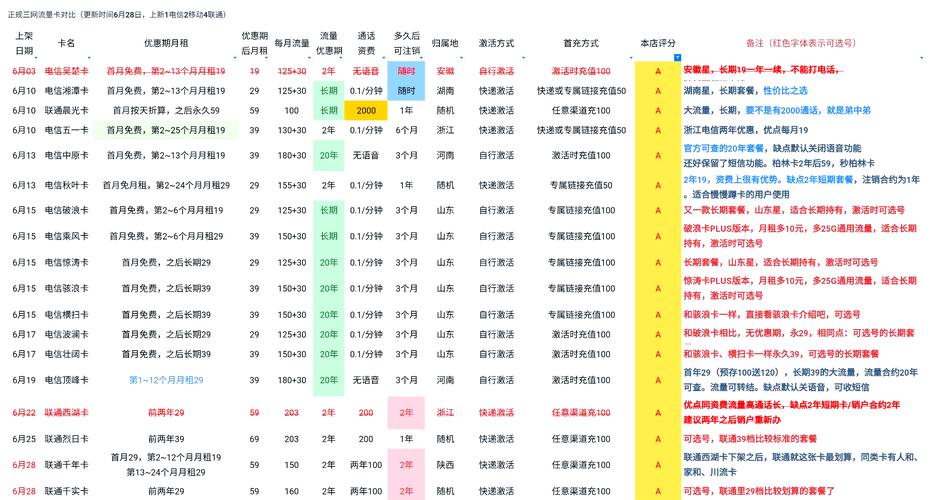
Task: Click 专属链接充值50 in 电信秋叶卡 row
Action: 581,185
